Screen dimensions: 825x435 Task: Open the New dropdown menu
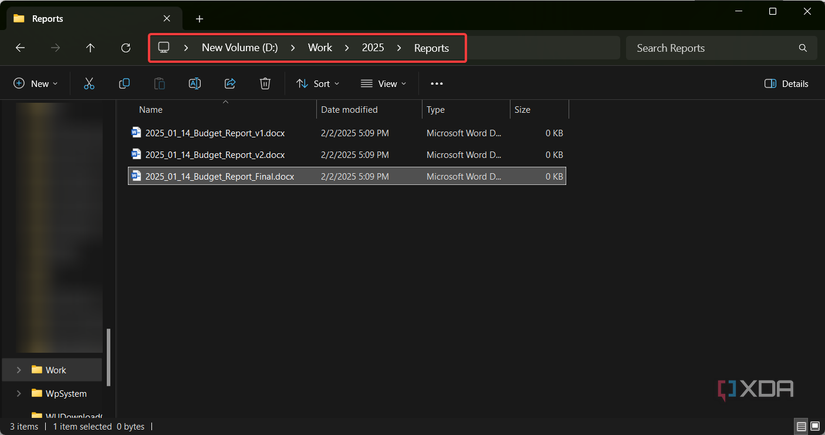(x=36, y=84)
